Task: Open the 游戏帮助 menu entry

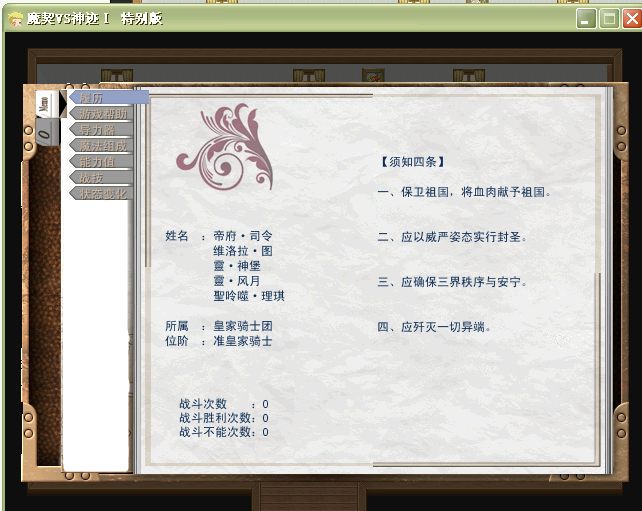Action: (x=102, y=114)
